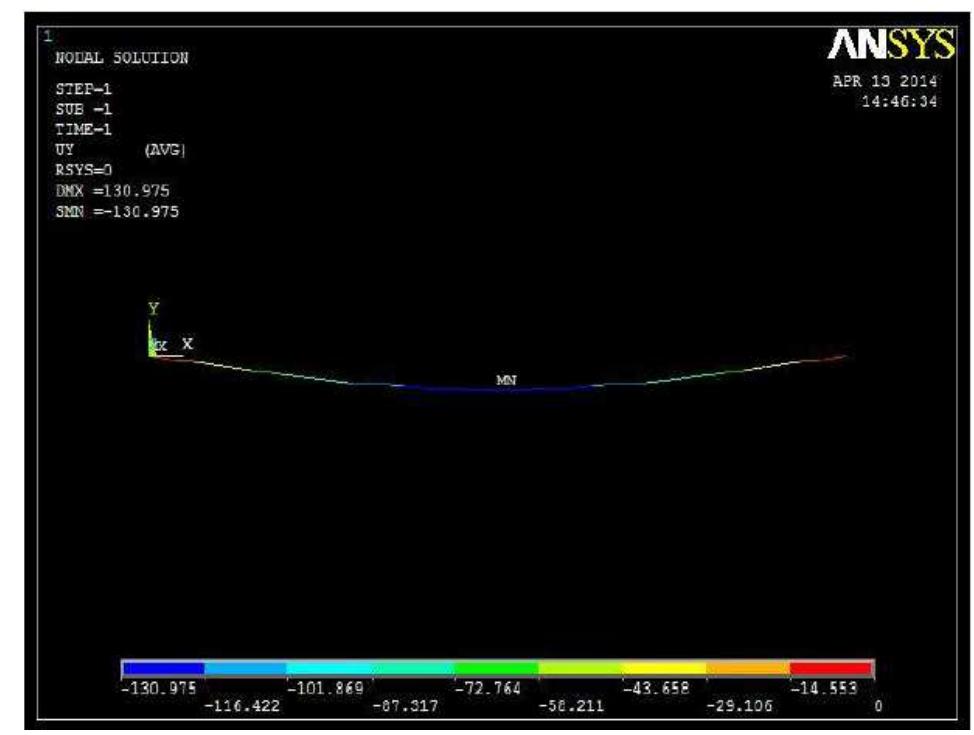Screen dimensions: 974x735
Task: Click the "TIME=1" text
Action: pyautogui.click(x=83, y=129)
